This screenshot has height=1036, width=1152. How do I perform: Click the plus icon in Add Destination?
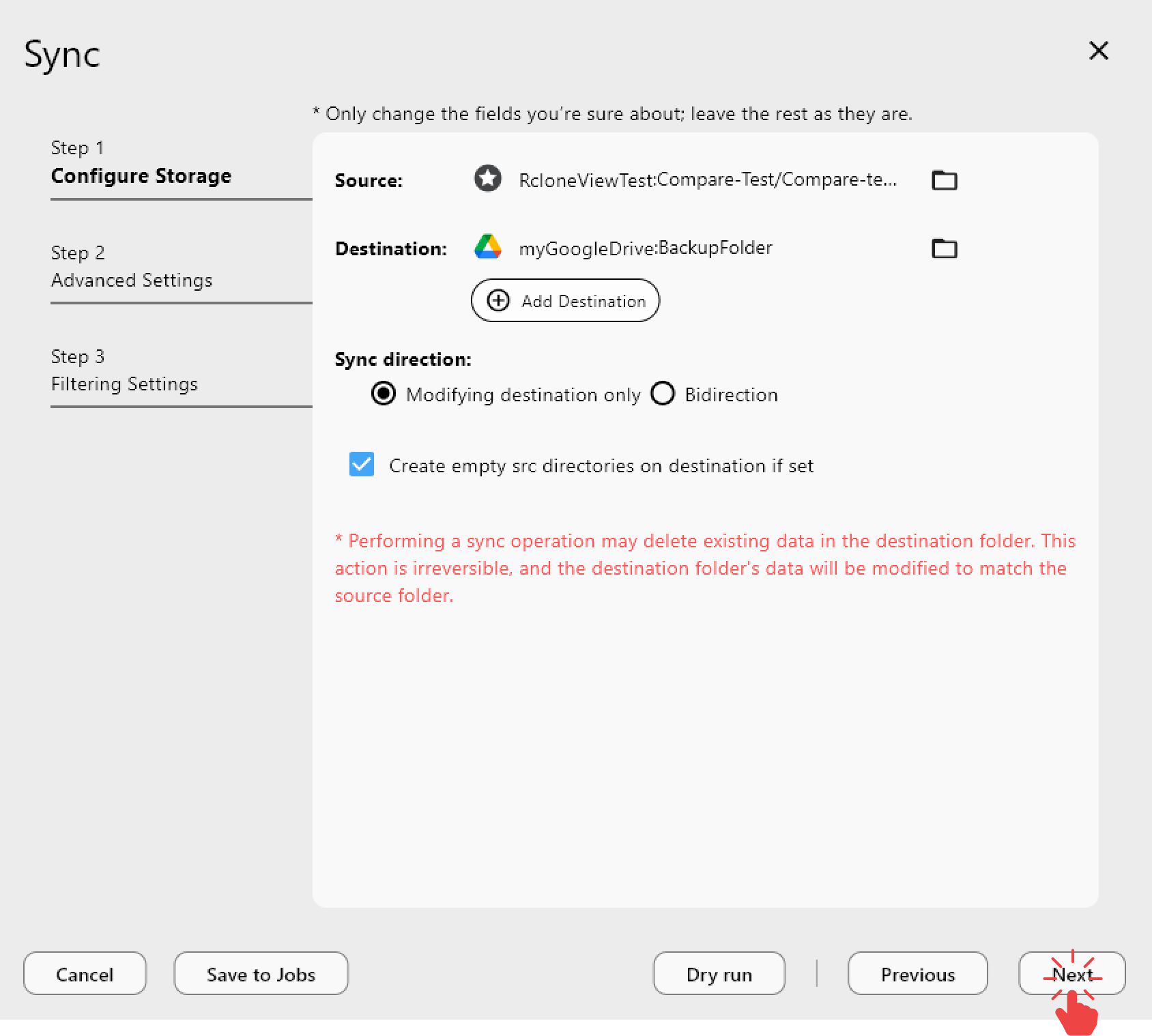[x=498, y=300]
